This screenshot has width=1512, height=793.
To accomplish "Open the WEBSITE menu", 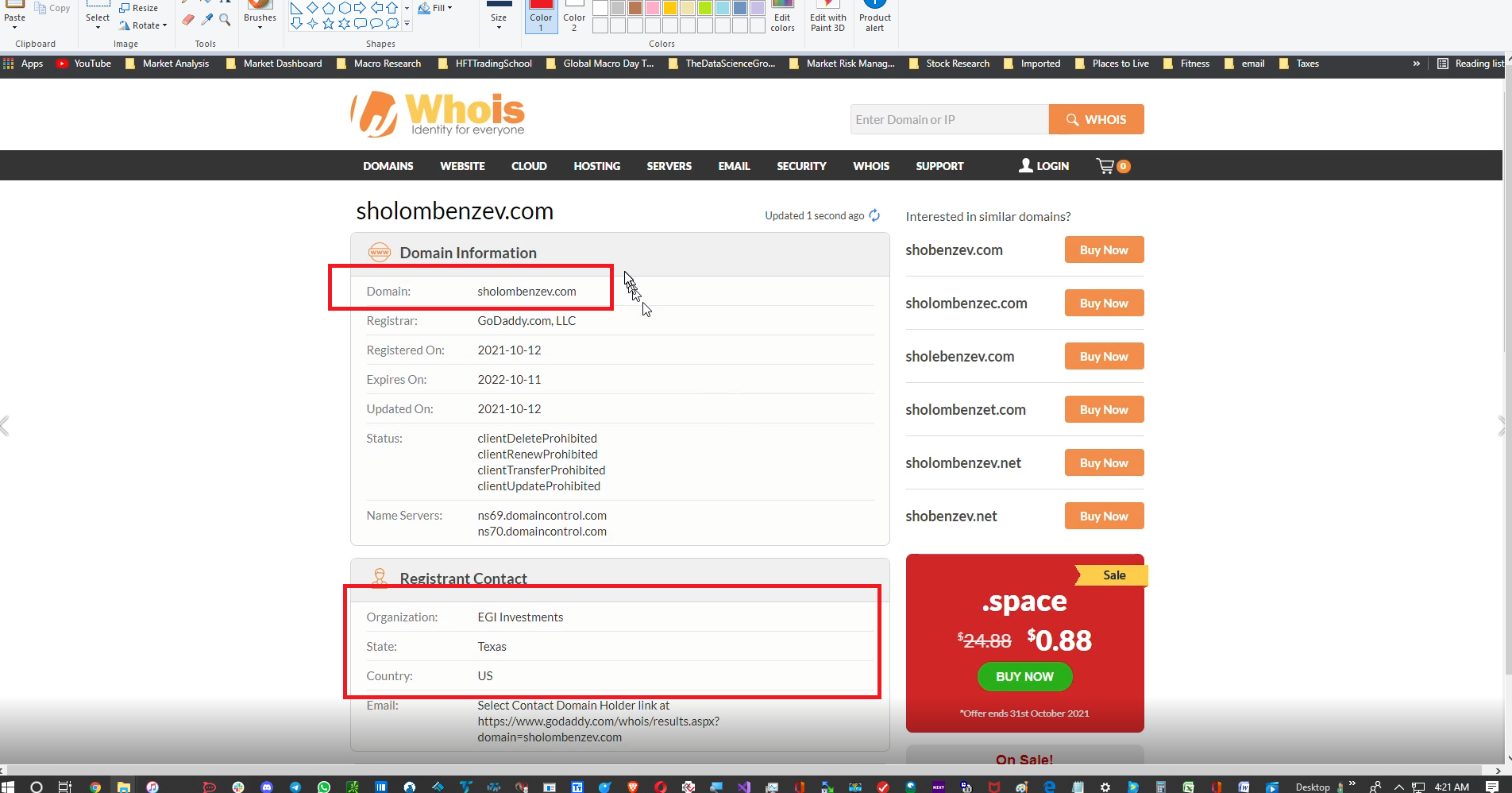I will pyautogui.click(x=462, y=166).
